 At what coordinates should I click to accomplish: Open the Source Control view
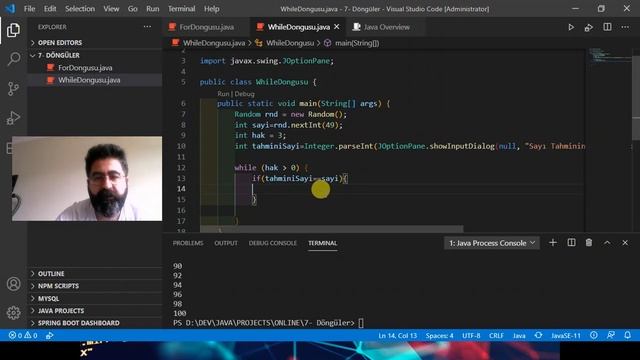point(13,88)
